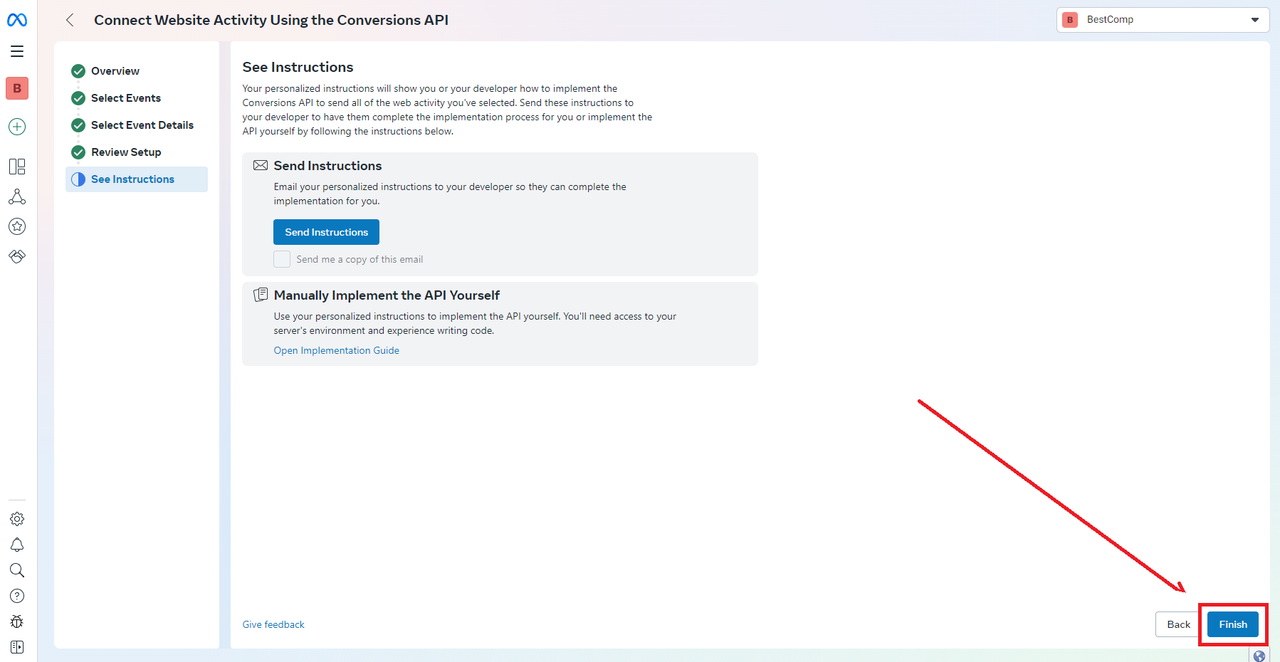
Task: Open notifications bell icon
Action: (17, 545)
